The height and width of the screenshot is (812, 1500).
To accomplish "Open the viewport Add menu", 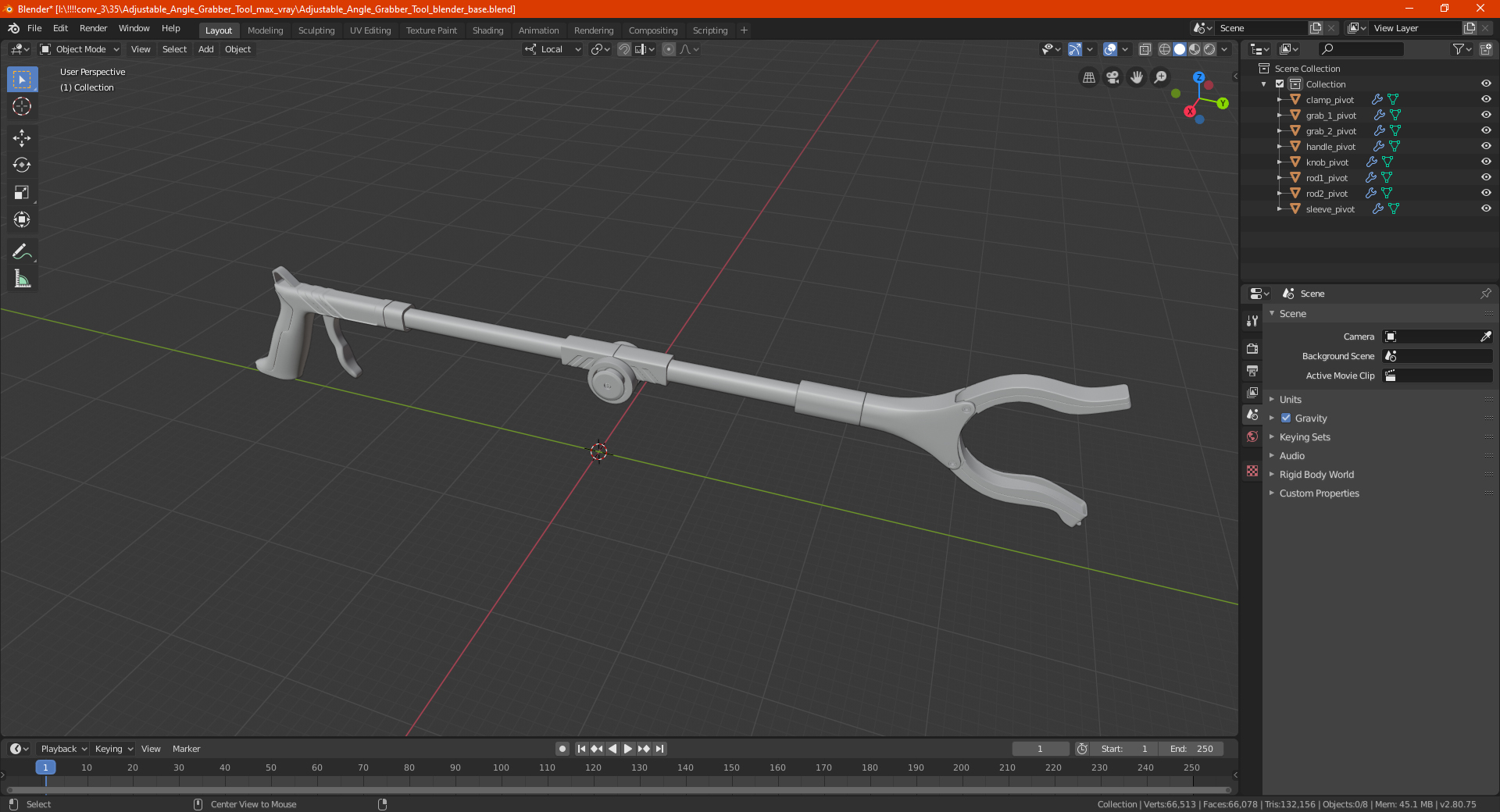I will click(x=205, y=49).
